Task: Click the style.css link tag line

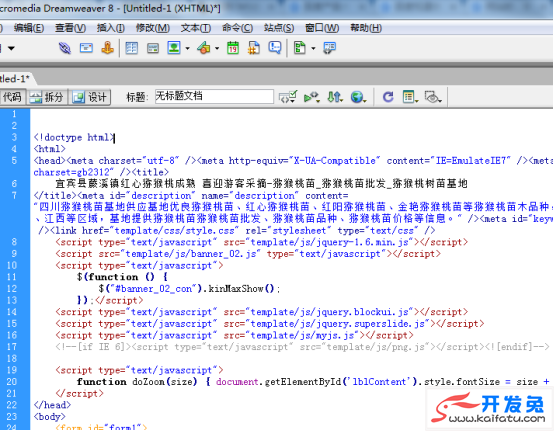Action: coord(237,231)
